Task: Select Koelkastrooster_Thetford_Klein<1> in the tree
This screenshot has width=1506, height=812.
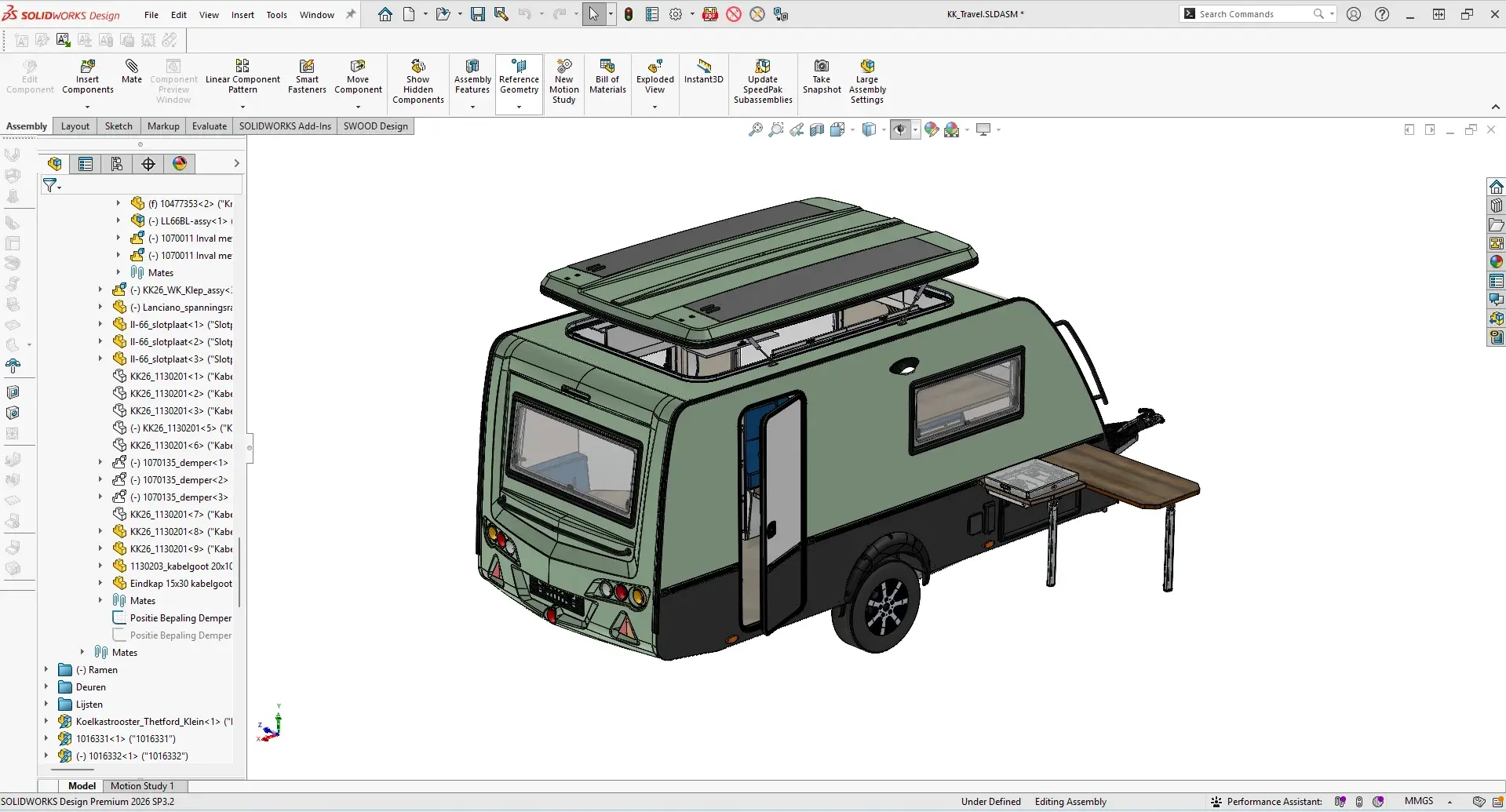Action: (146, 721)
